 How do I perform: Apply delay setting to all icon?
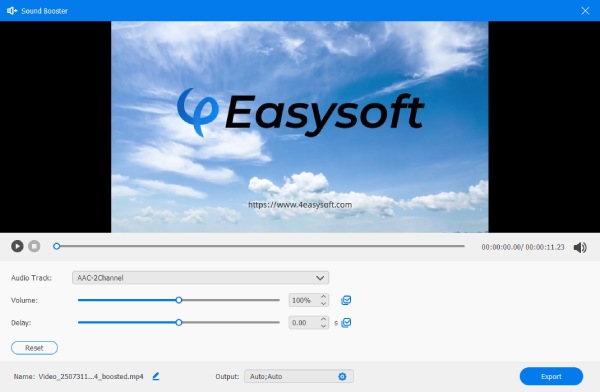coord(346,323)
